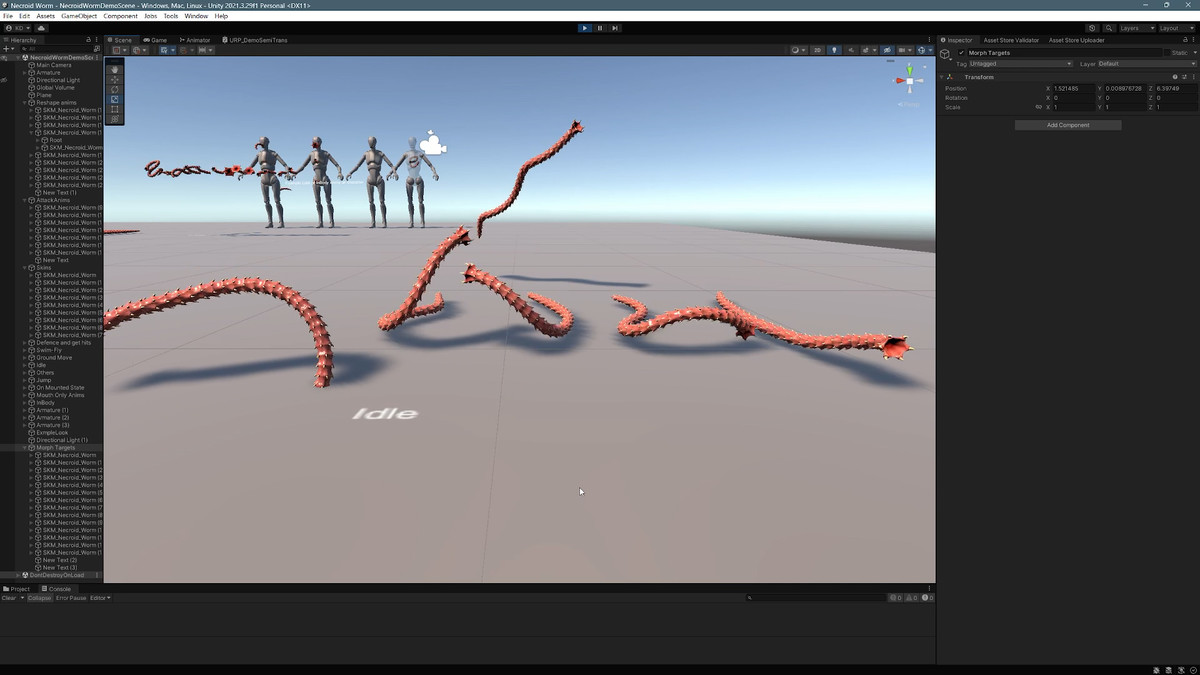1200x675 pixels.
Task: Collapse the Morph Targets hierarchy group
Action: [x=25, y=448]
